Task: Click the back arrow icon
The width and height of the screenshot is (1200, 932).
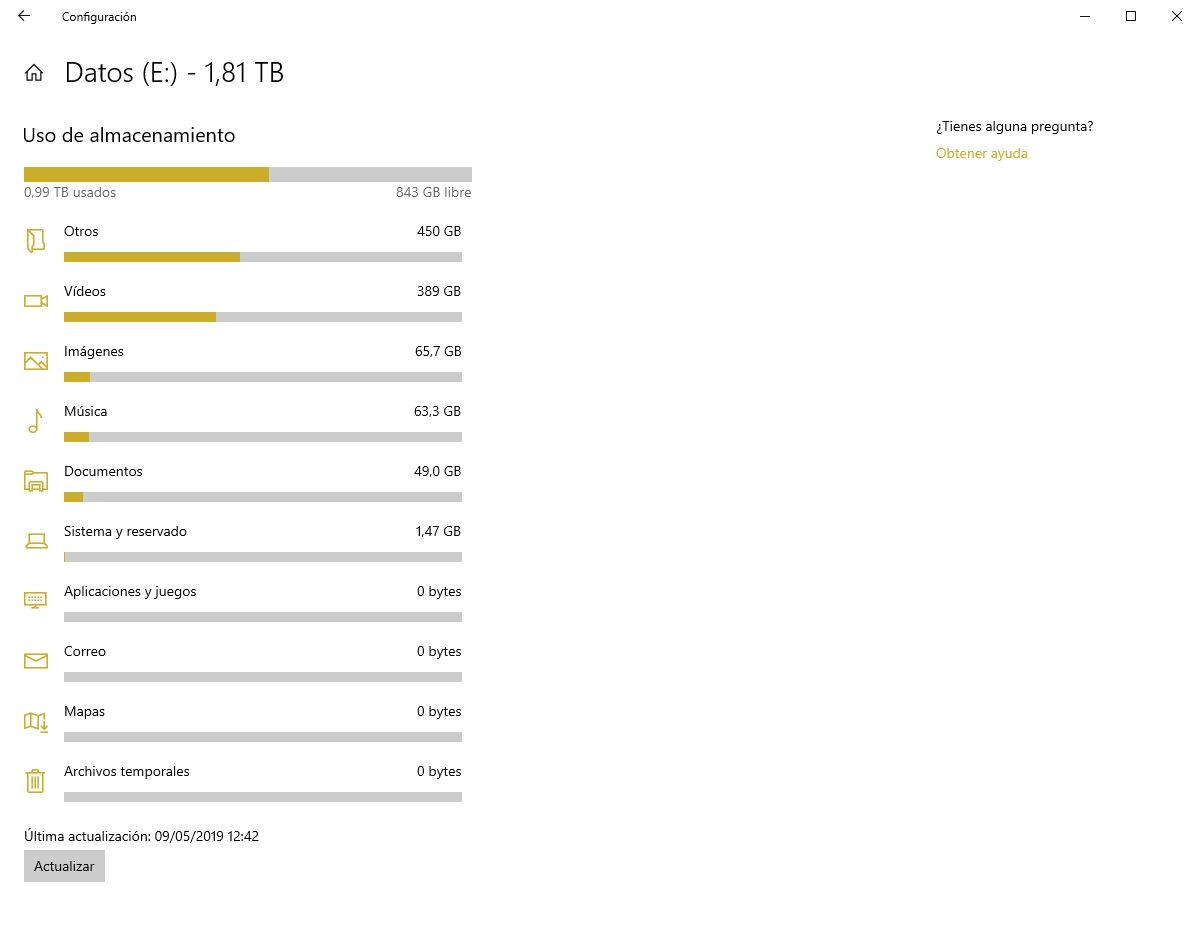Action: (24, 16)
